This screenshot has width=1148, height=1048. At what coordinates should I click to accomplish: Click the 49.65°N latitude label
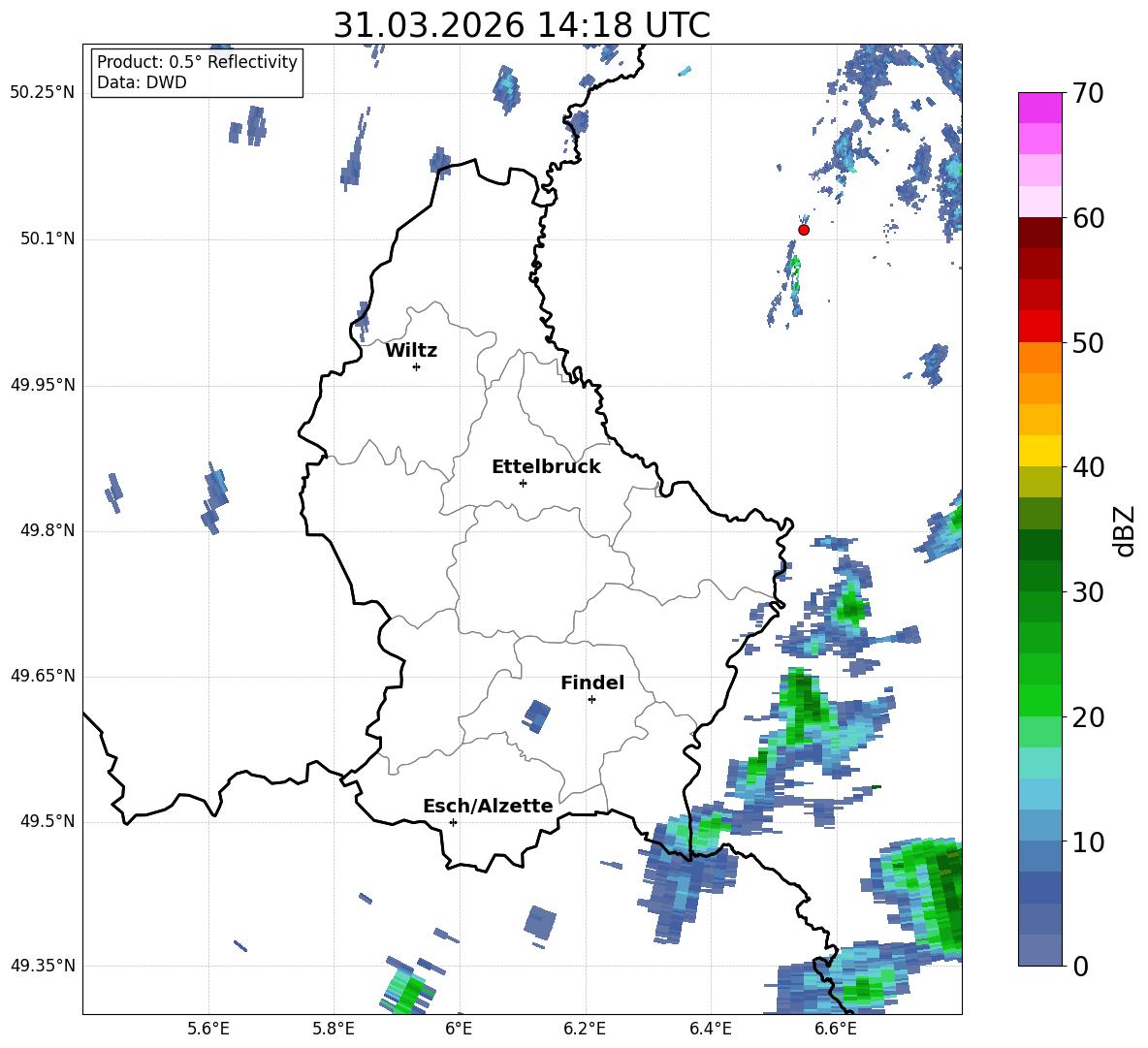coord(43,675)
